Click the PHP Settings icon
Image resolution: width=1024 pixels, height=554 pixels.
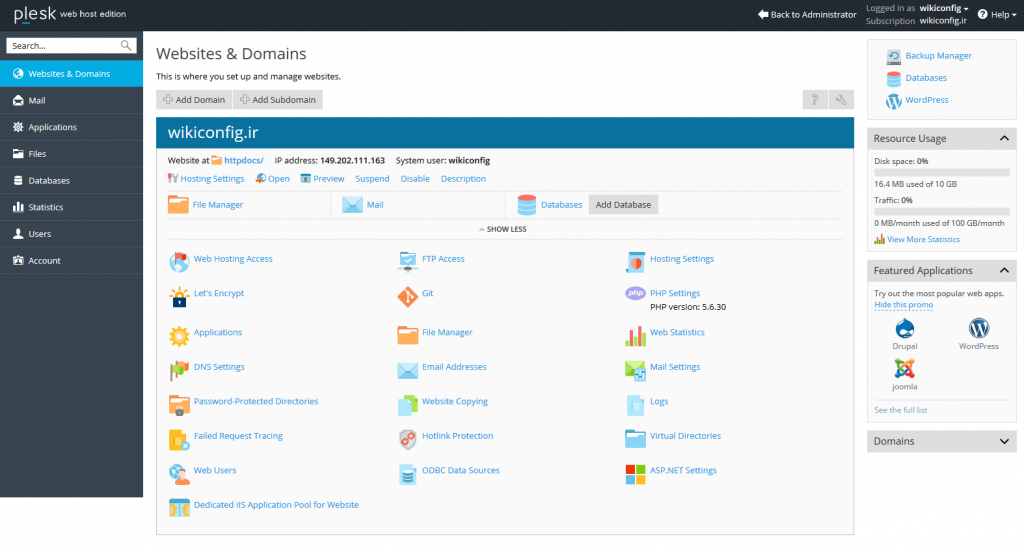635,294
